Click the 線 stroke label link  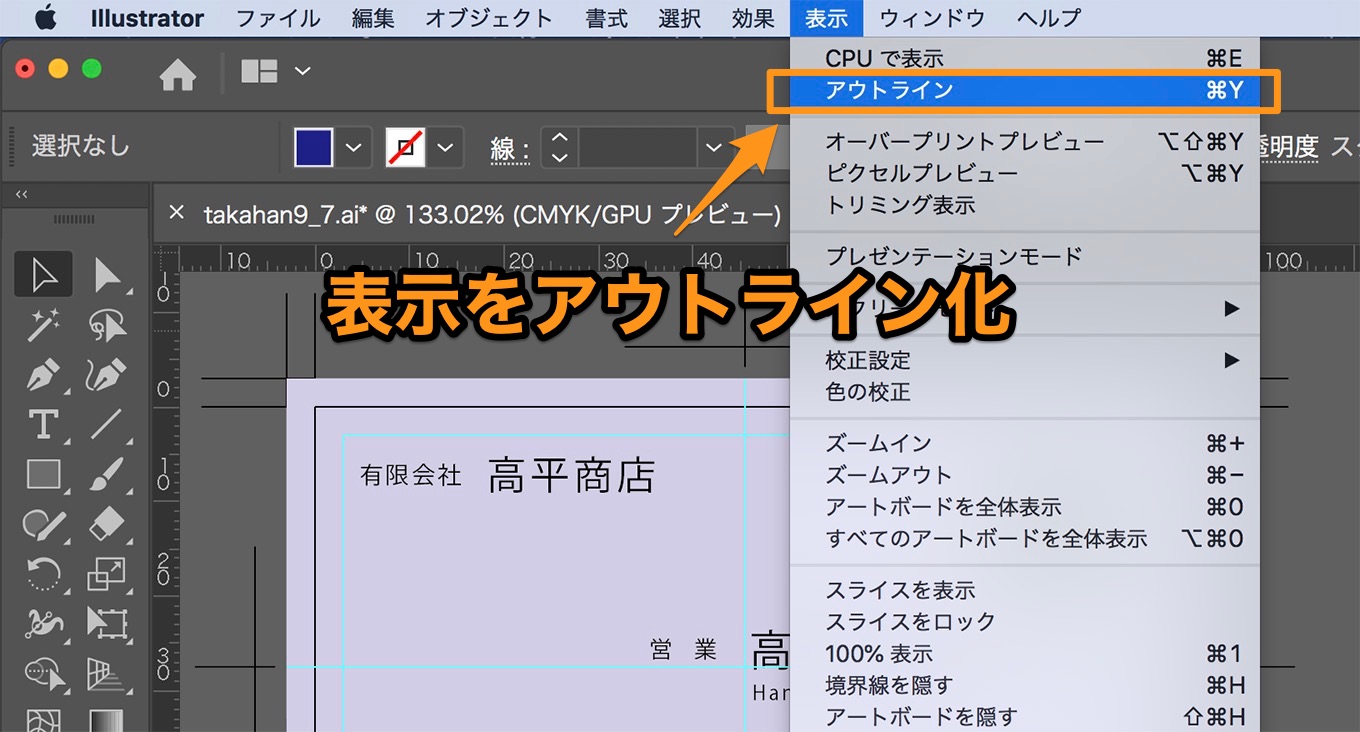click(x=510, y=149)
